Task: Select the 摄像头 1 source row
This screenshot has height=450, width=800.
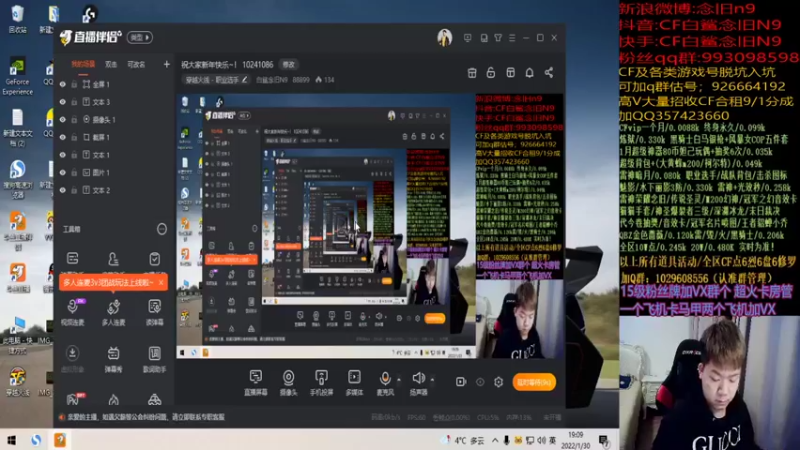Action: (114, 119)
